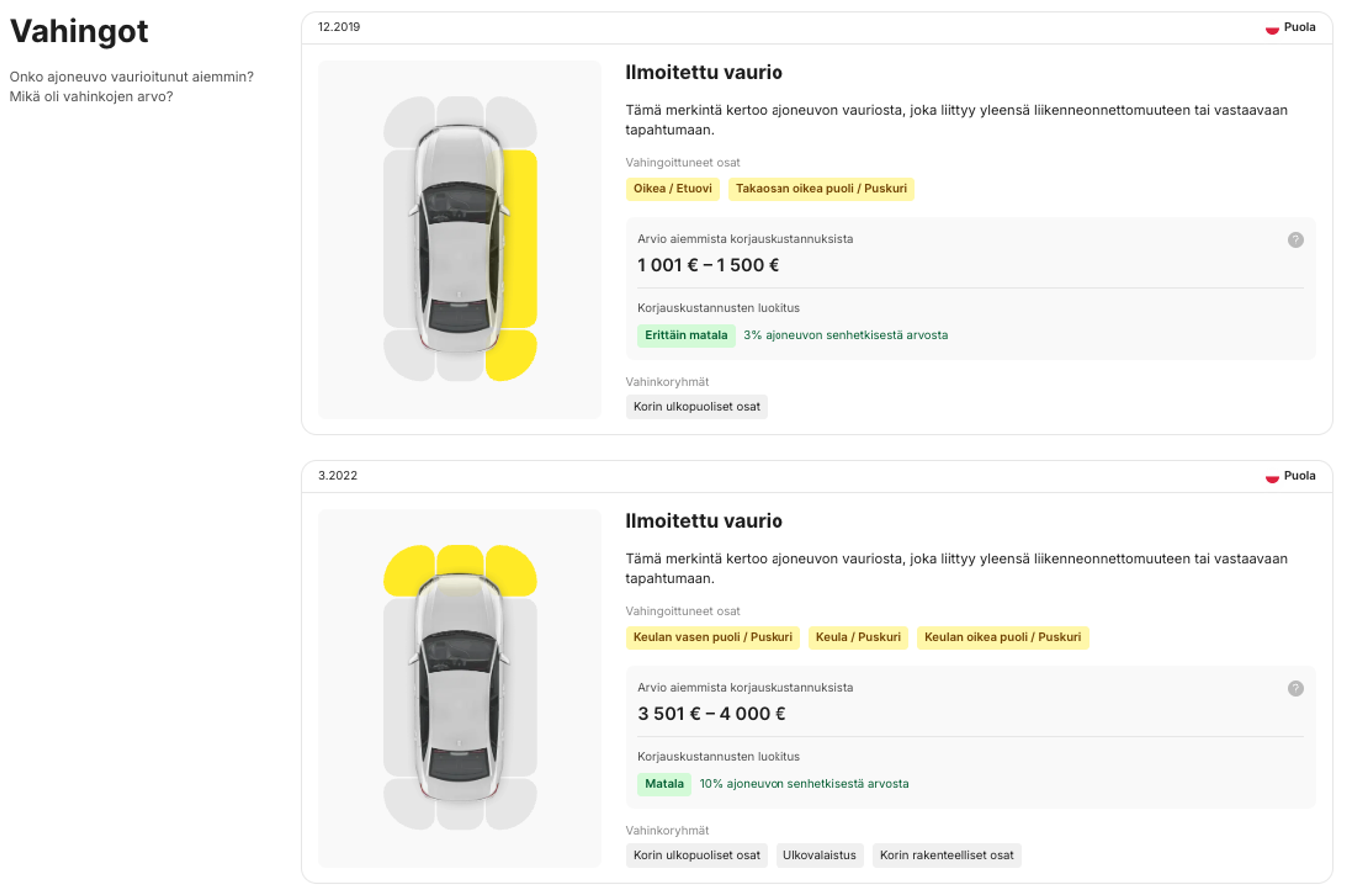Select the yellow right-side door zone in the first diagram

(520, 239)
